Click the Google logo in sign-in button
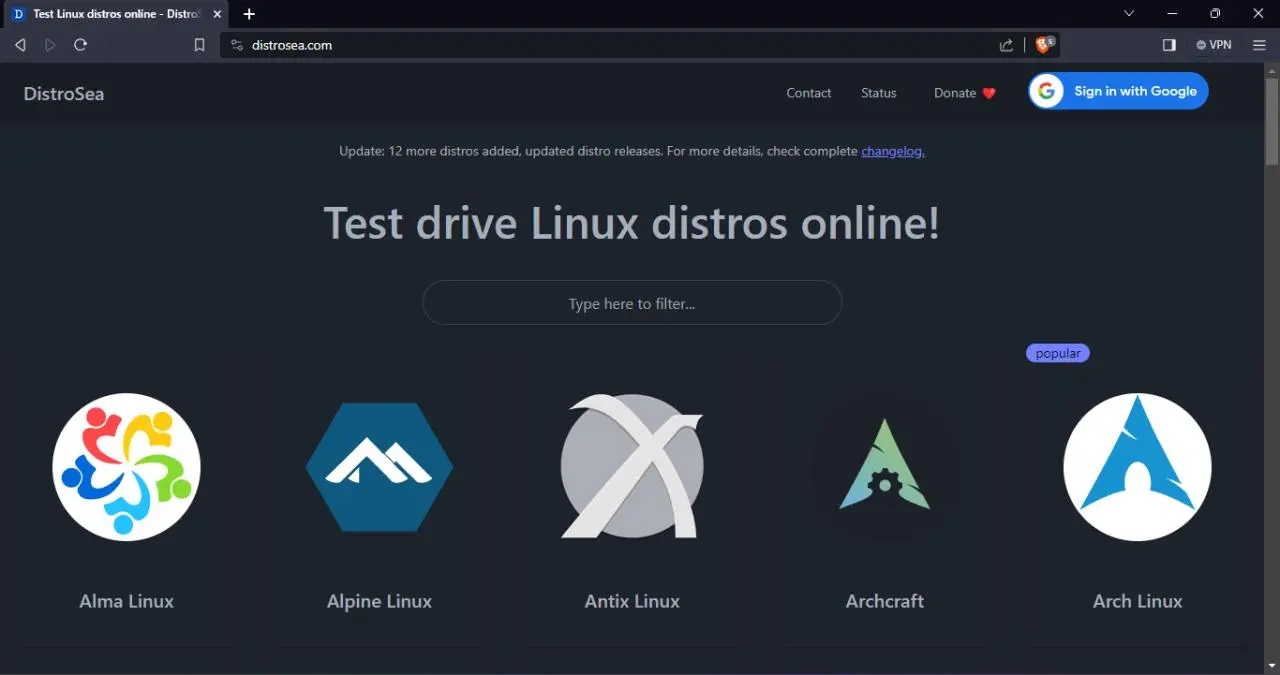The width and height of the screenshot is (1280, 675). [1047, 91]
